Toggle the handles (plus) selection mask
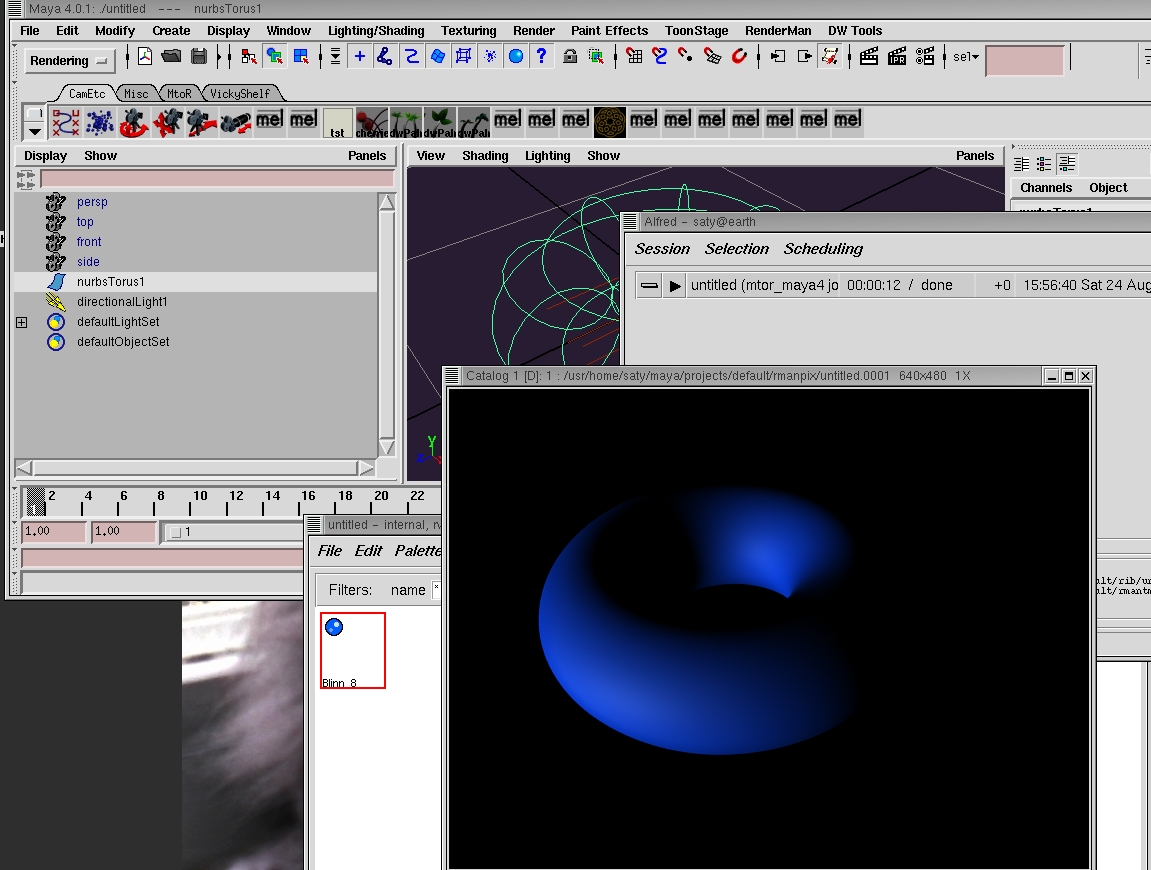Image resolution: width=1151 pixels, height=870 pixels. tap(360, 57)
